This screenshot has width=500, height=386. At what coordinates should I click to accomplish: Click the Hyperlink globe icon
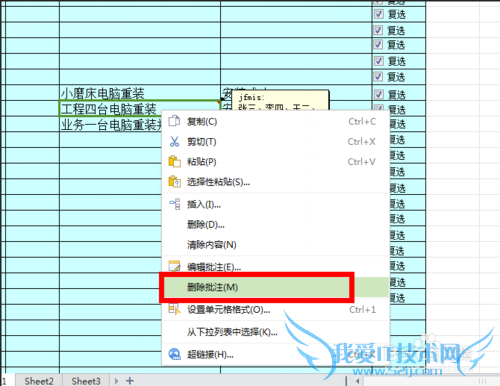pyautogui.click(x=174, y=354)
